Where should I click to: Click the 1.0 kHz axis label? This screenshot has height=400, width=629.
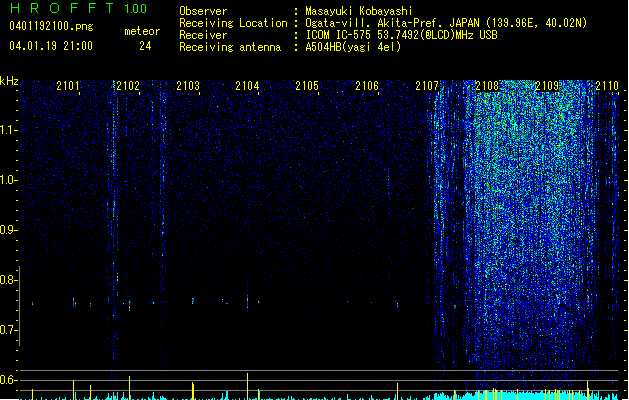point(8,180)
